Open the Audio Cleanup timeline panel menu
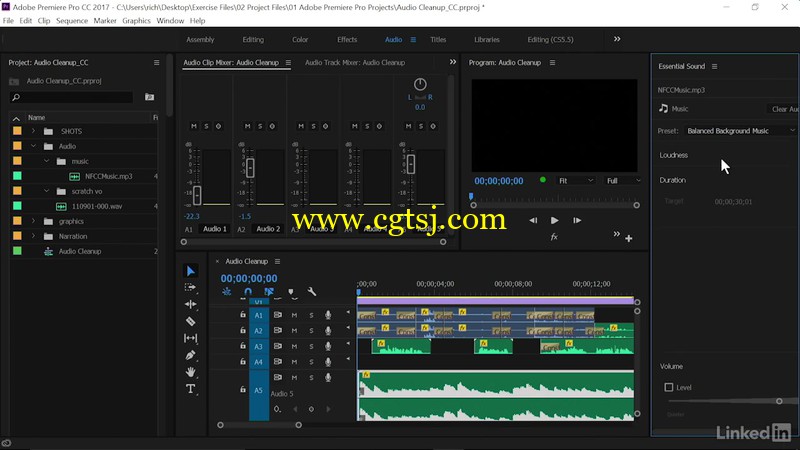The image size is (800, 450). (278, 261)
